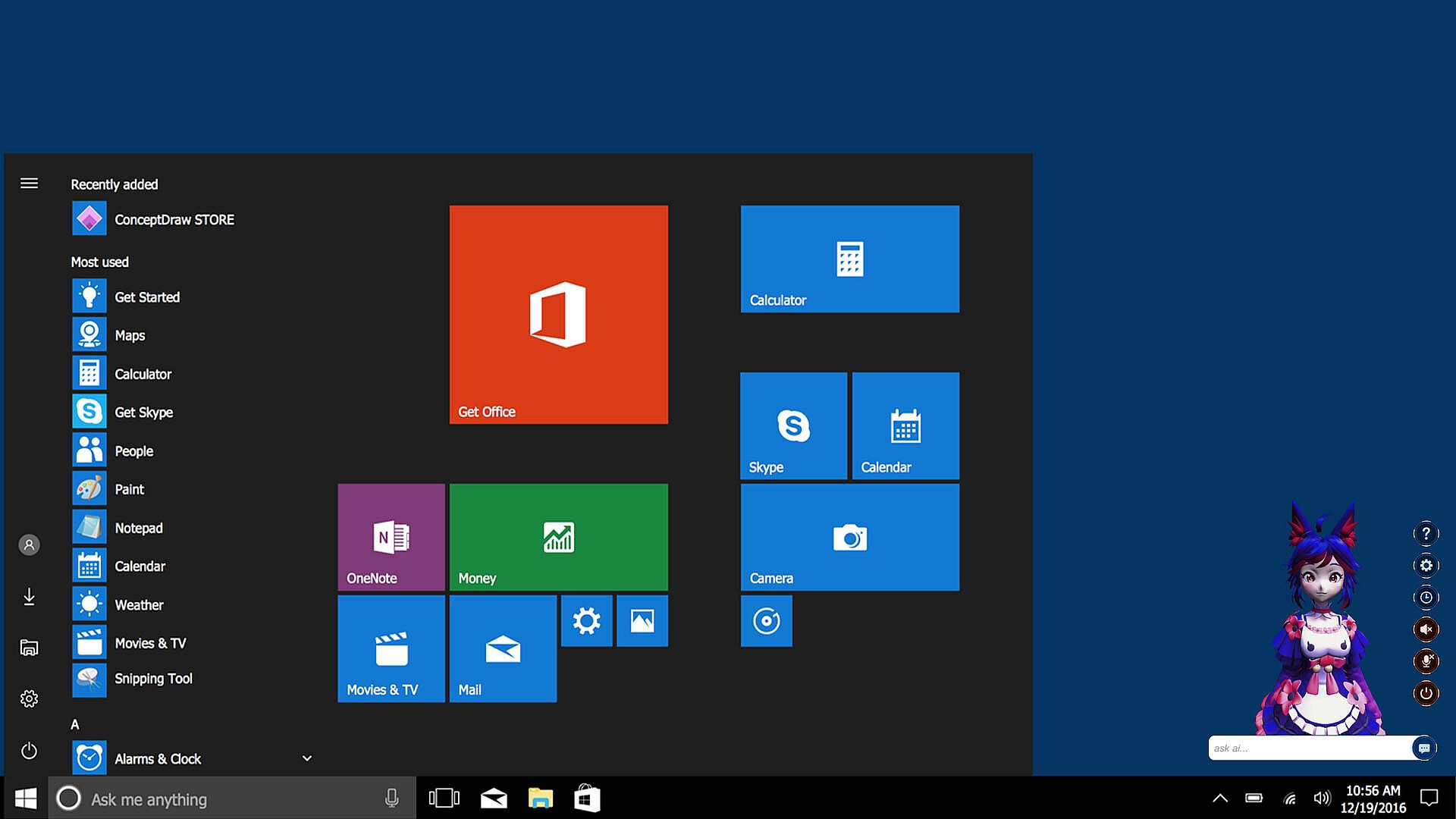Open the small Photos tile

tap(642, 621)
